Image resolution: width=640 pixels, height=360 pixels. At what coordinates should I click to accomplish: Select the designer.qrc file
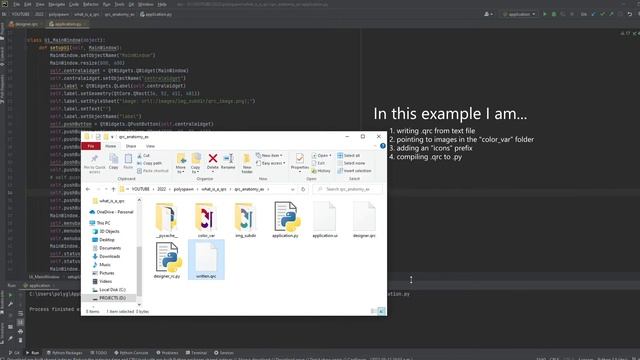click(x=364, y=220)
